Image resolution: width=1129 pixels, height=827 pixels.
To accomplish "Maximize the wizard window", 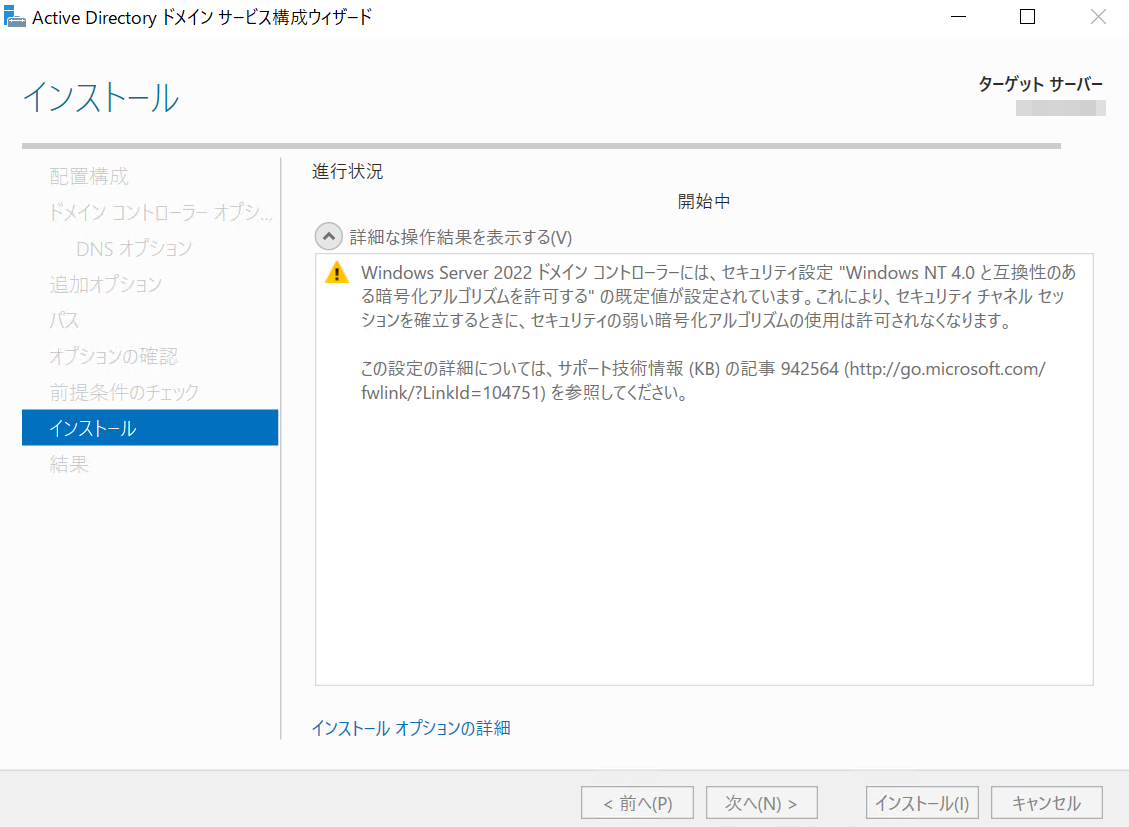I will (1027, 17).
